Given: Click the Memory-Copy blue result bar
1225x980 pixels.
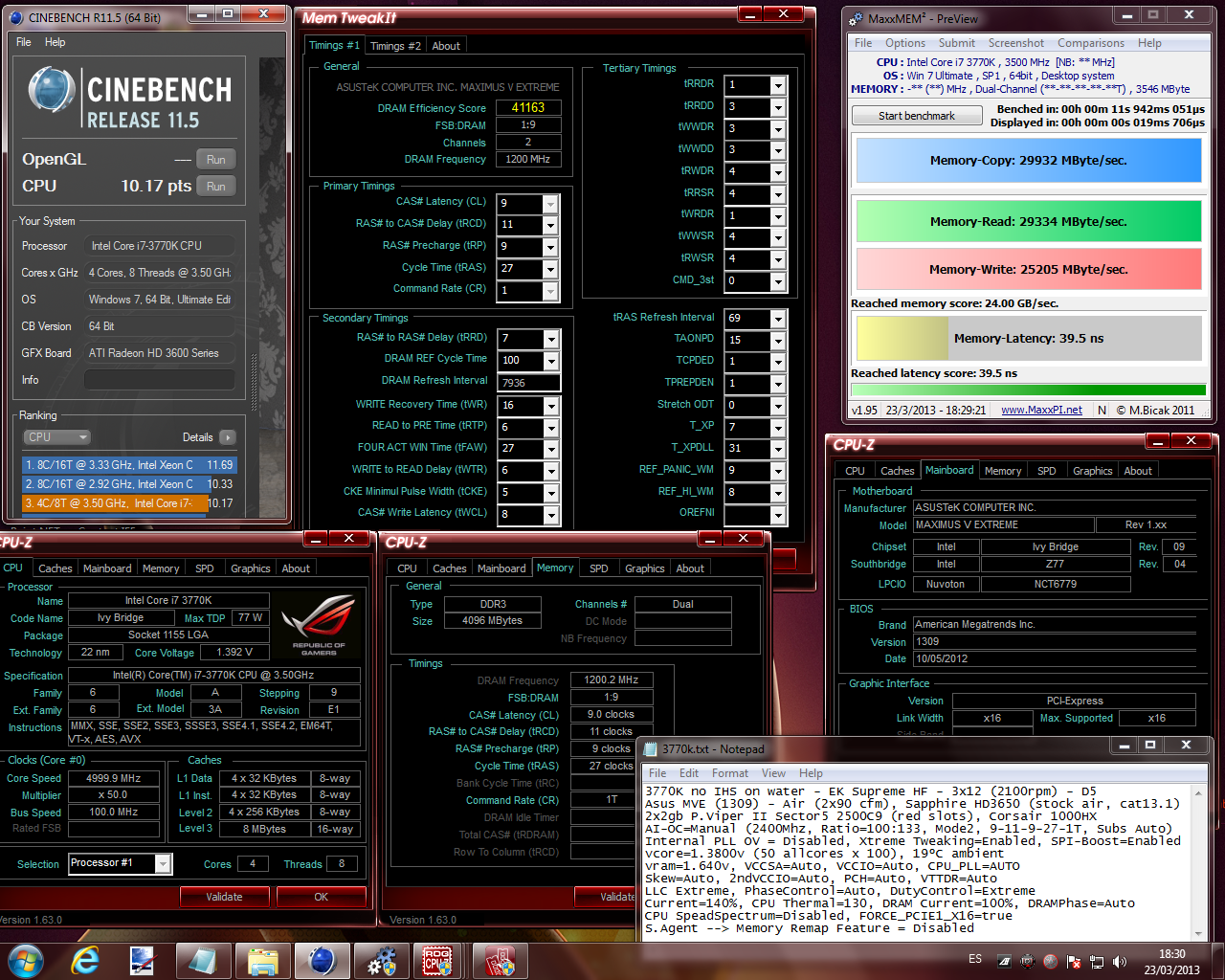Looking at the screenshot, I should pyautogui.click(x=1029, y=161).
